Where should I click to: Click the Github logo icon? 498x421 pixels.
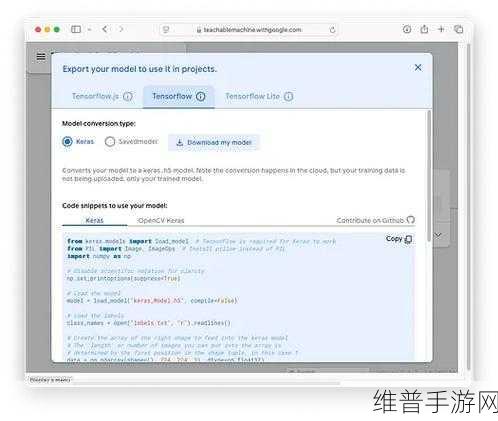point(411,220)
